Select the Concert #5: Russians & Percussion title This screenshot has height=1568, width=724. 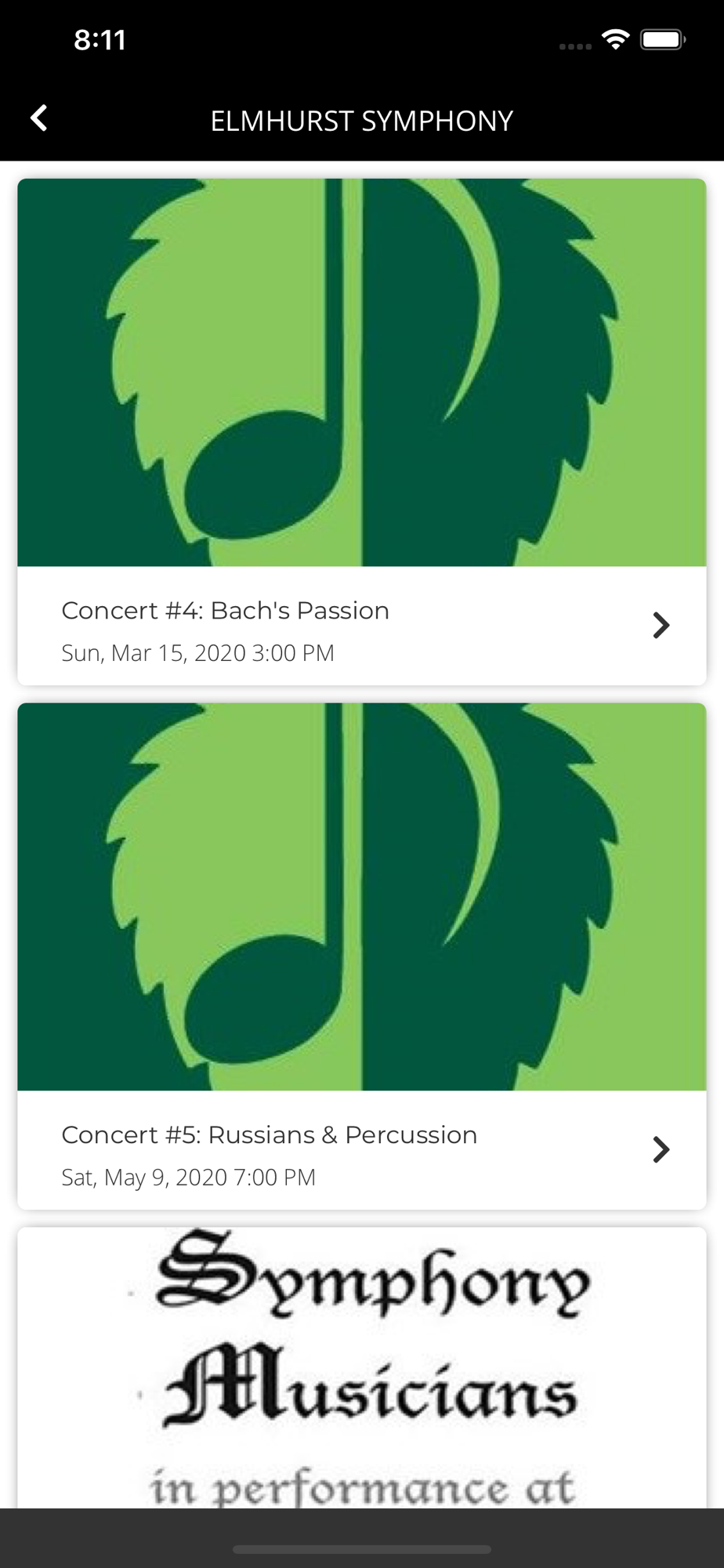(x=270, y=1134)
